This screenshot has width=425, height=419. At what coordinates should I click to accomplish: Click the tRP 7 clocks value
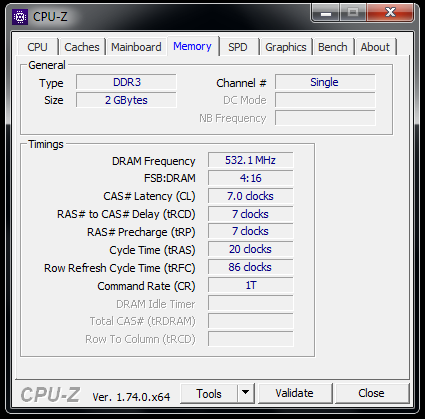click(x=251, y=232)
